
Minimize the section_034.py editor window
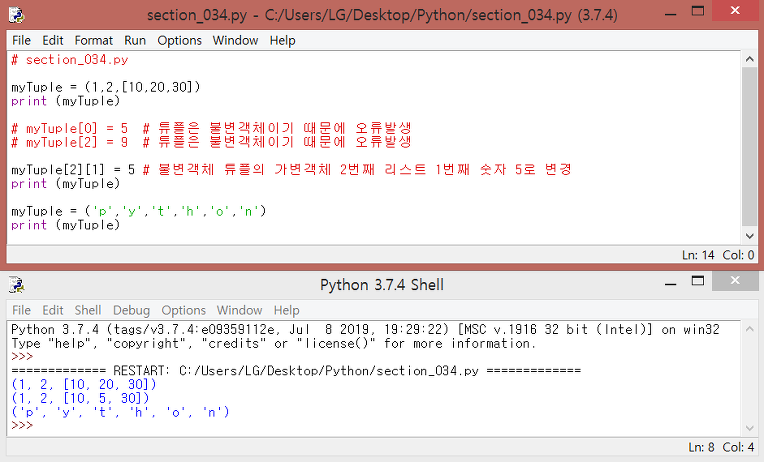coord(670,14)
